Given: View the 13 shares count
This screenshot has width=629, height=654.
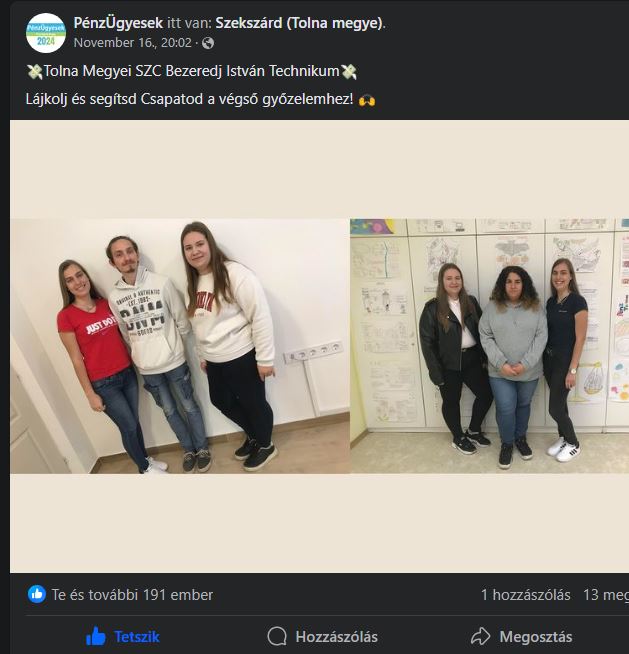Looking at the screenshot, I should pyautogui.click(x=606, y=595).
